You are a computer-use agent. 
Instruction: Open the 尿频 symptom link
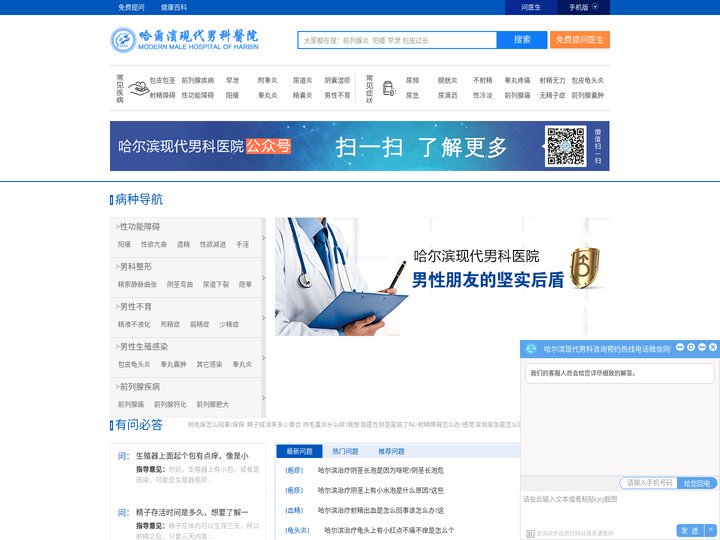412,80
